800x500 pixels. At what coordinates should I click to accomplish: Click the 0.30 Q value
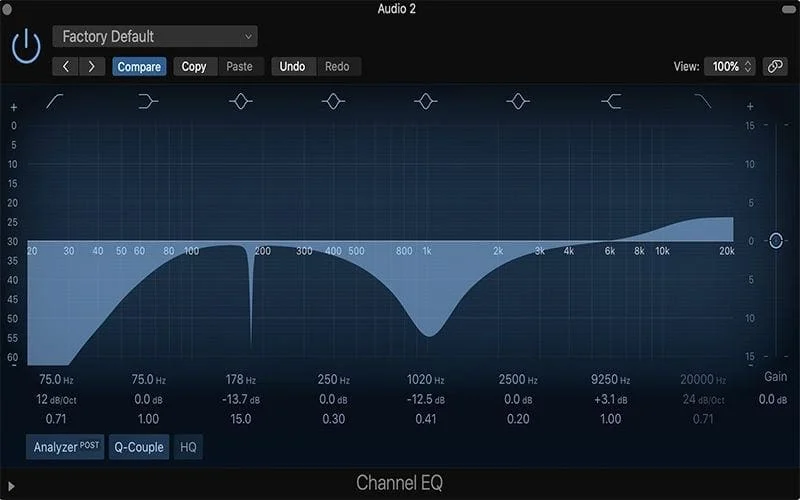pos(333,419)
